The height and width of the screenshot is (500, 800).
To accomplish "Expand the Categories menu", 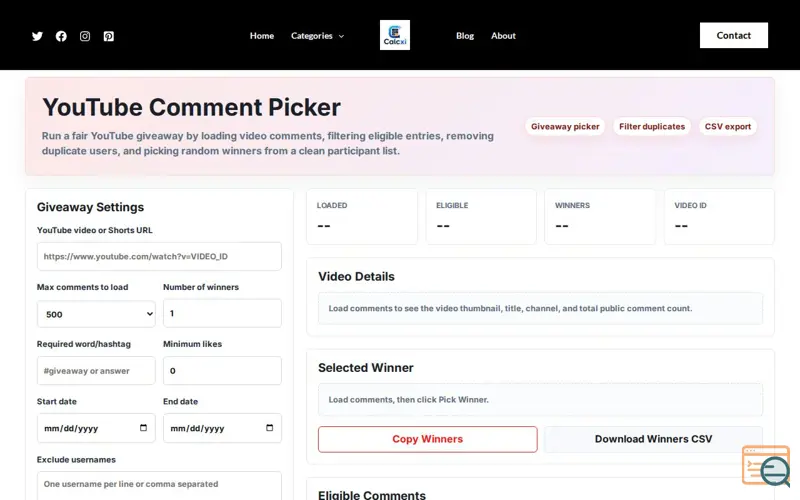I will click(x=317, y=36).
